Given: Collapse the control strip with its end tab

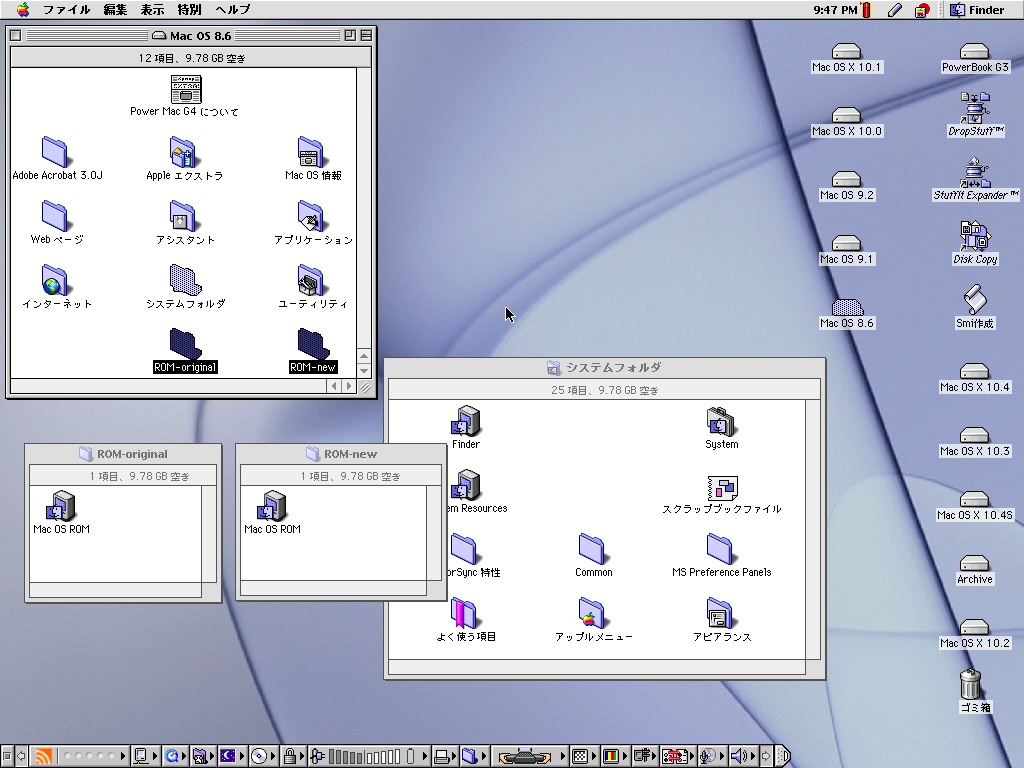Looking at the screenshot, I should 782,756.
